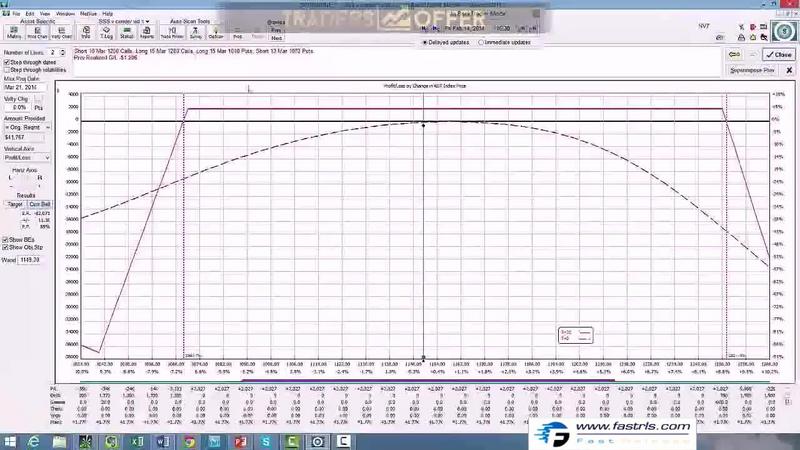Click the Windows Start button
800x450 pixels.
pyautogui.click(x=9, y=441)
